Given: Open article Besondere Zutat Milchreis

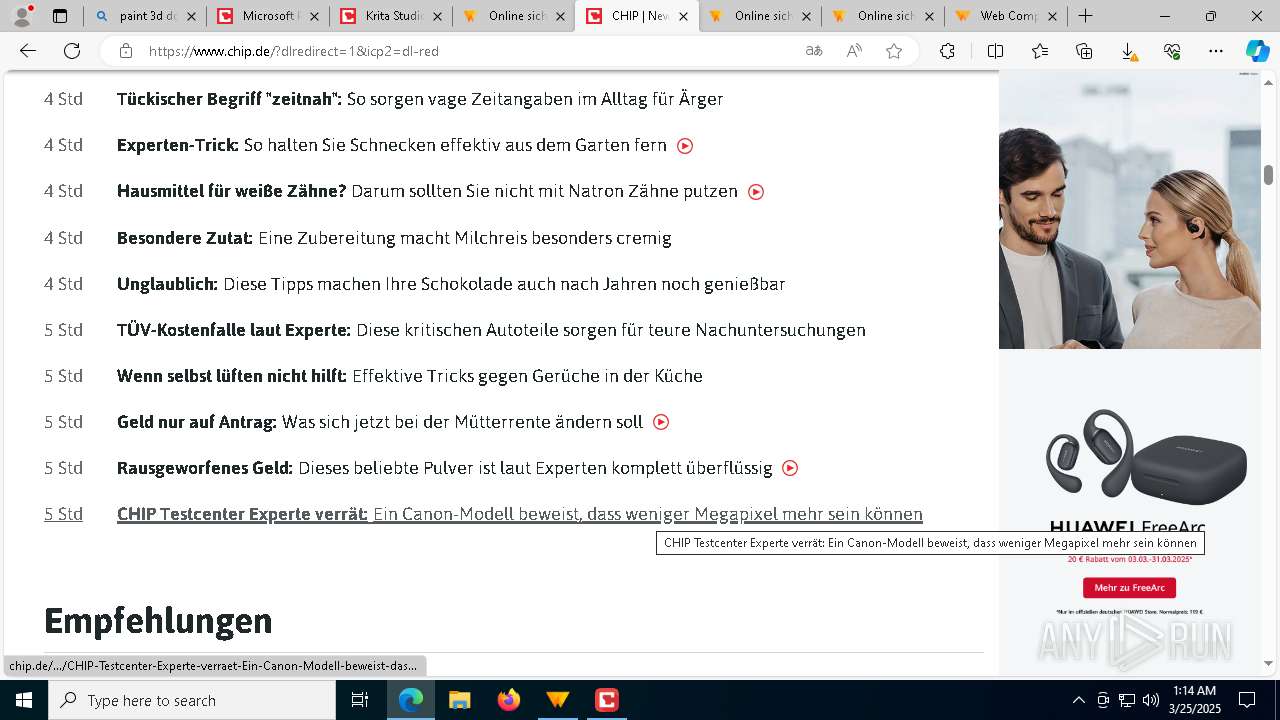Looking at the screenshot, I should tap(394, 238).
